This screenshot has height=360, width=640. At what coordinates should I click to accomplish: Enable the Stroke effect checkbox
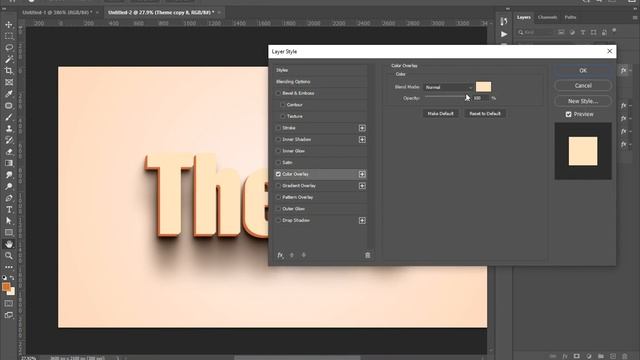pos(278,128)
